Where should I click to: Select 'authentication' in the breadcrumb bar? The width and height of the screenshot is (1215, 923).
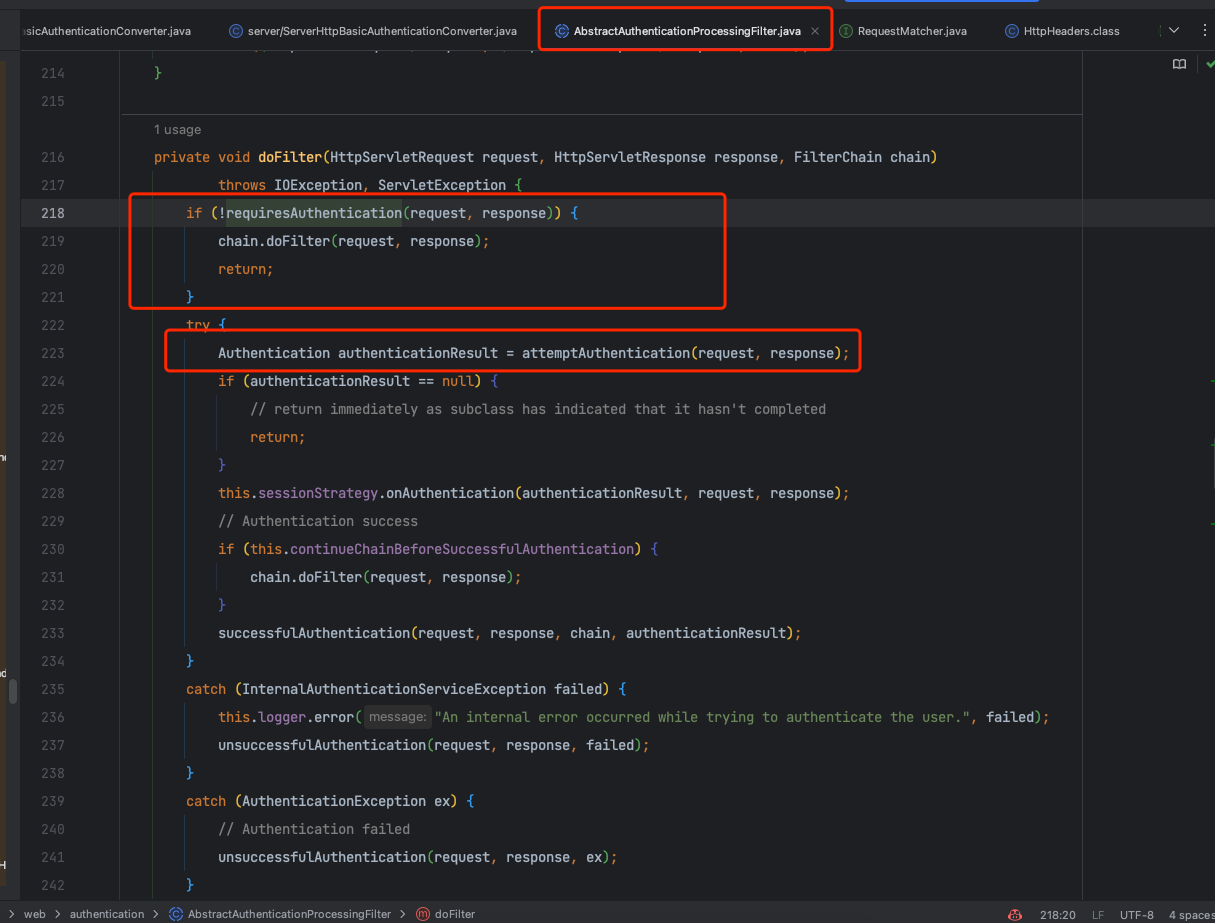(107, 914)
